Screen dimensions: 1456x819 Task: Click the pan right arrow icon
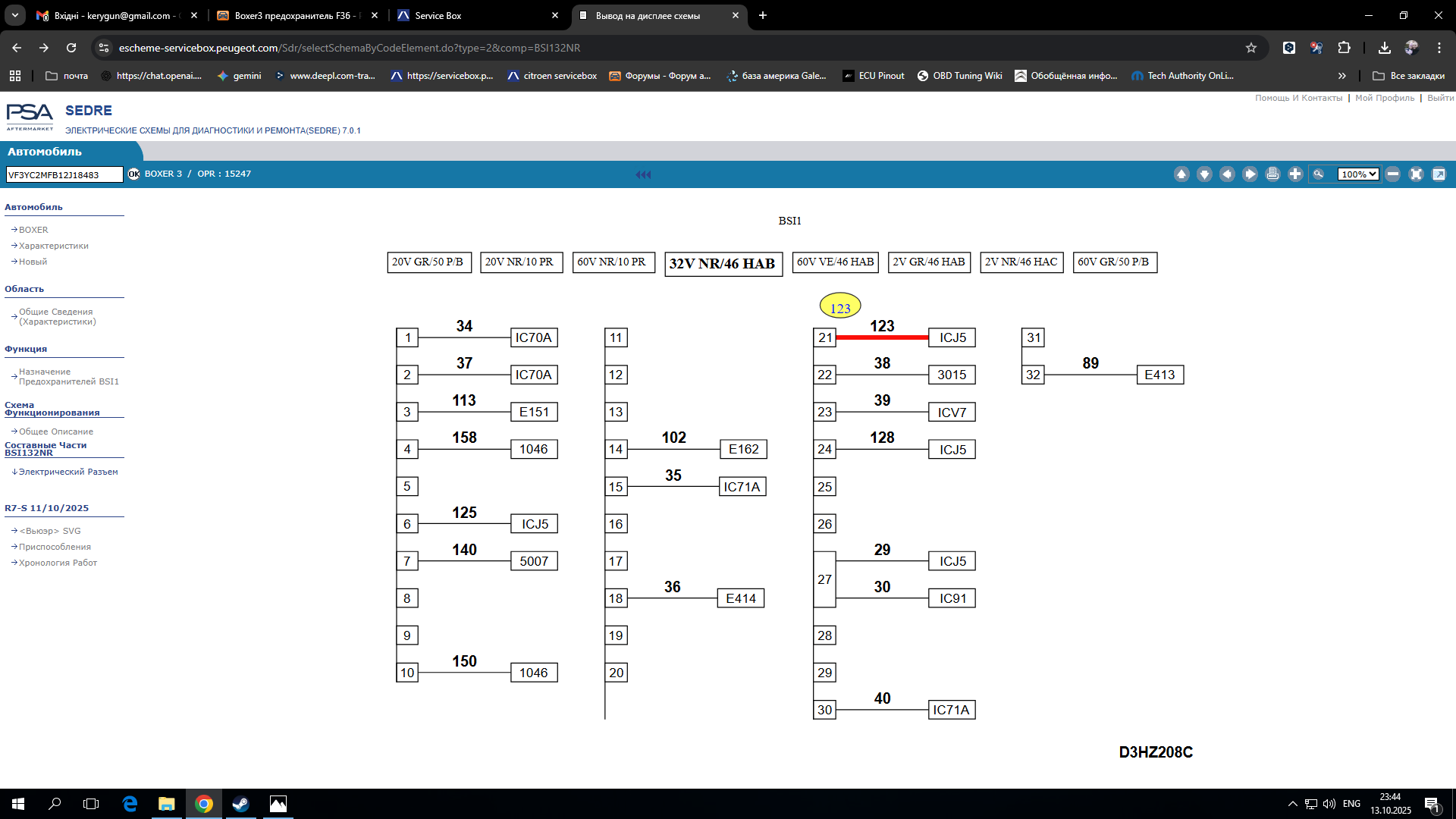pos(1250,174)
